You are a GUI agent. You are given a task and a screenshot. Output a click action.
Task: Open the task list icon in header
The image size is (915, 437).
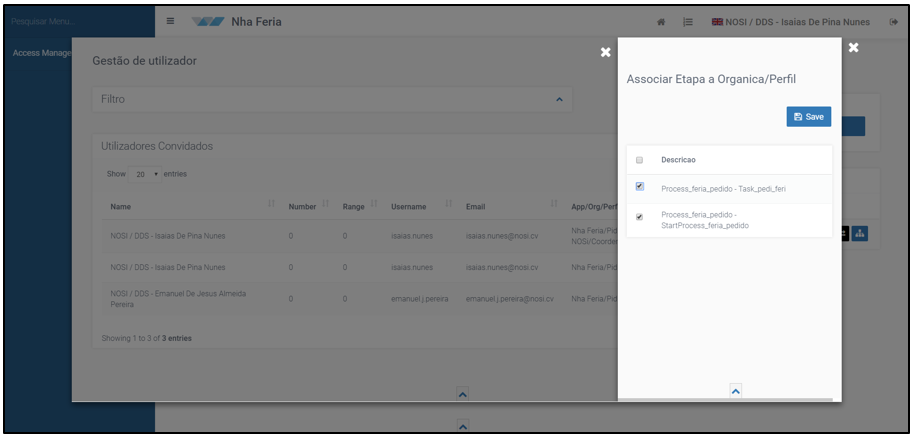click(688, 22)
